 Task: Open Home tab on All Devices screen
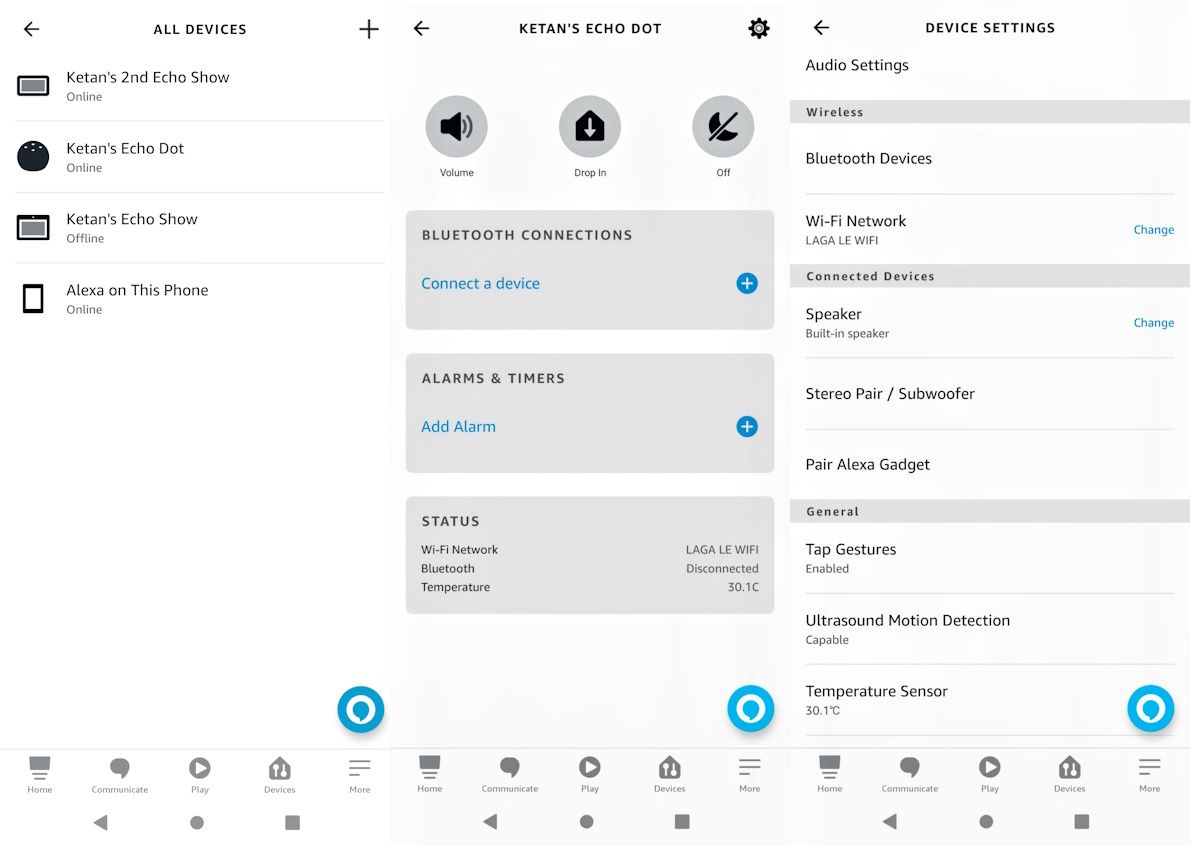40,775
